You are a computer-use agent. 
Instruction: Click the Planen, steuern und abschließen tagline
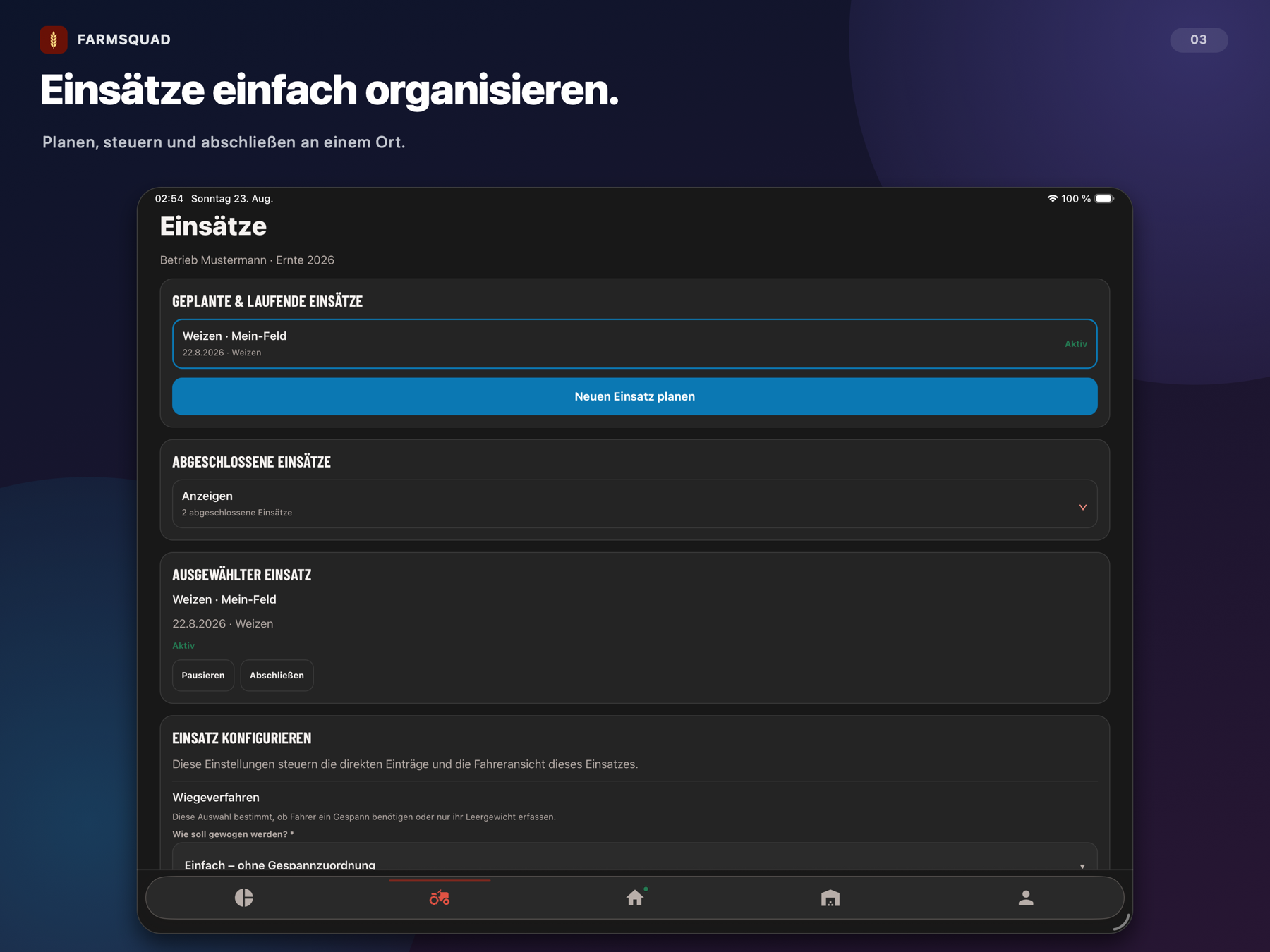pyautogui.click(x=224, y=142)
